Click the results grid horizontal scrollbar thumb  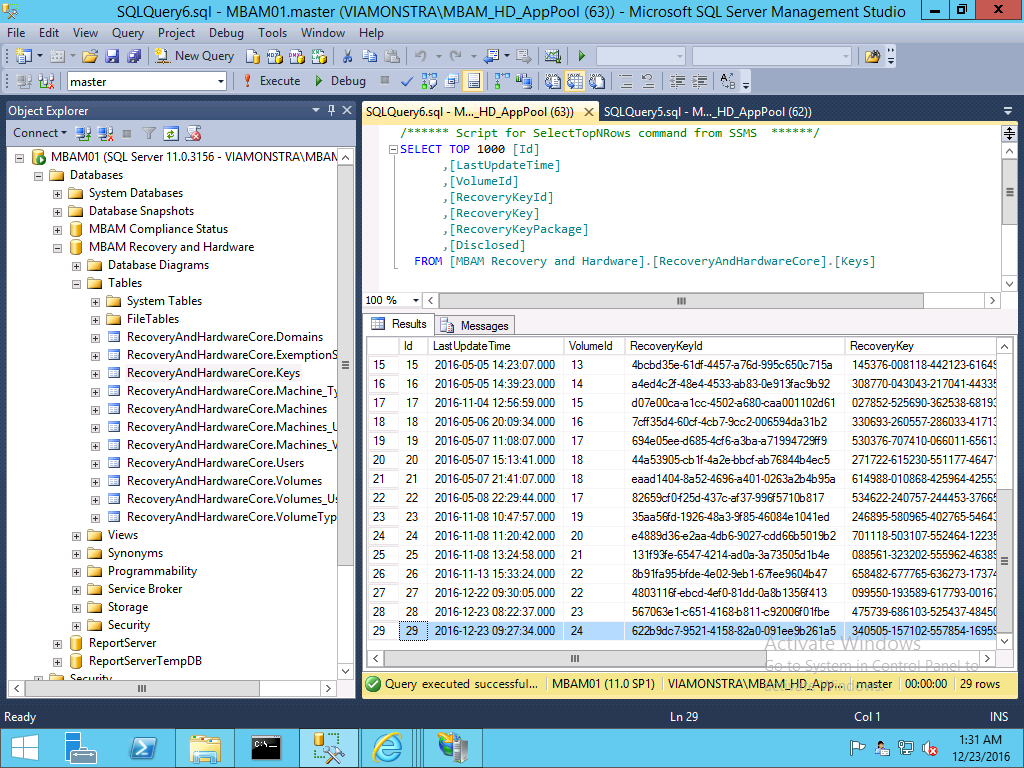coord(575,658)
